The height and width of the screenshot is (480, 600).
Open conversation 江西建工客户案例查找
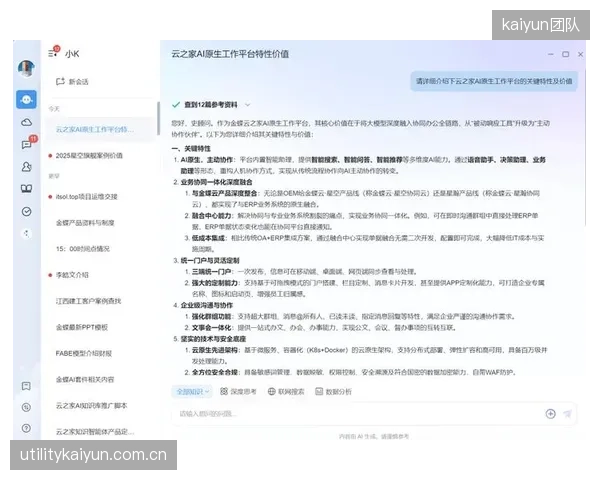[88, 301]
